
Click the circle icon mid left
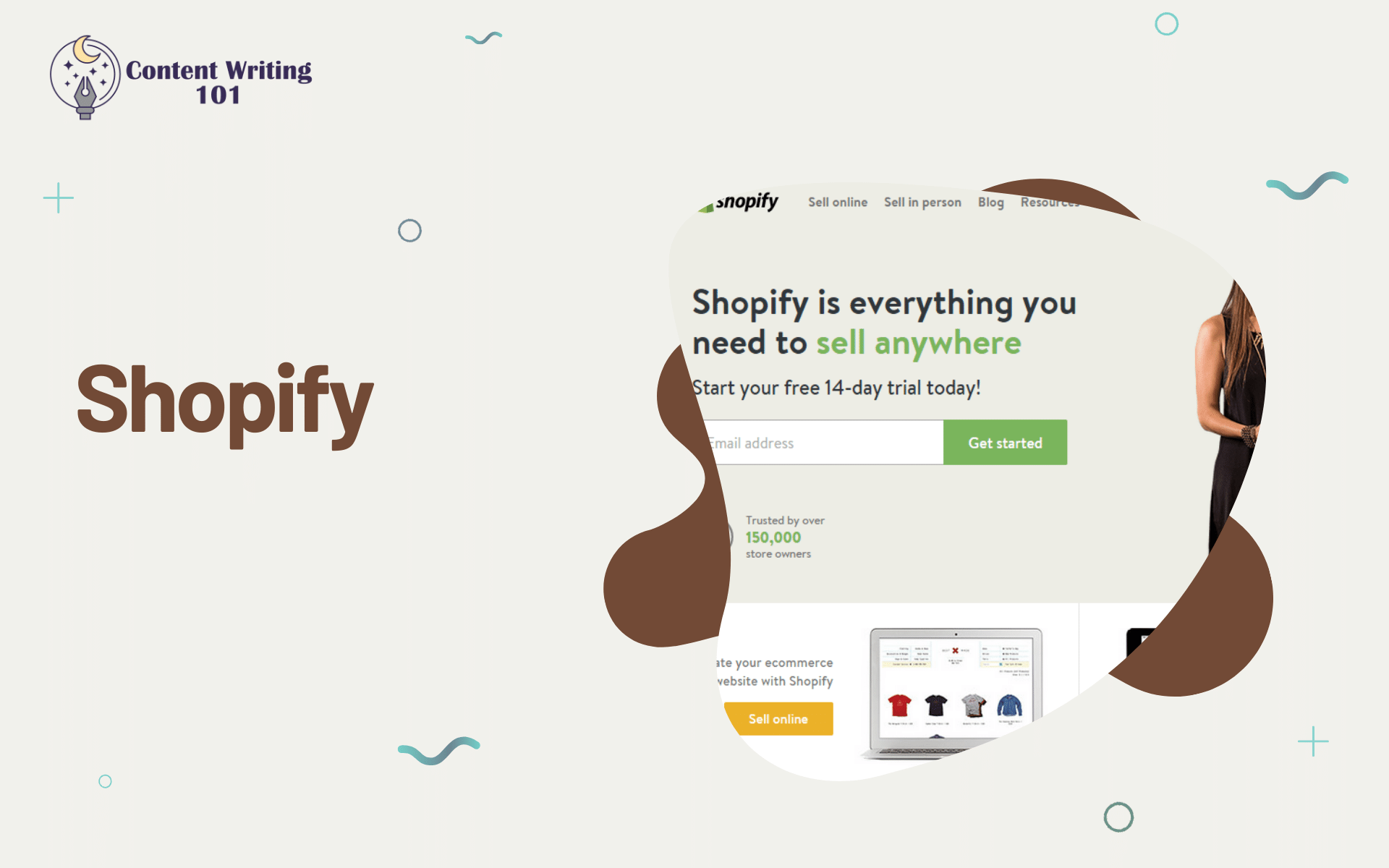[x=409, y=231]
